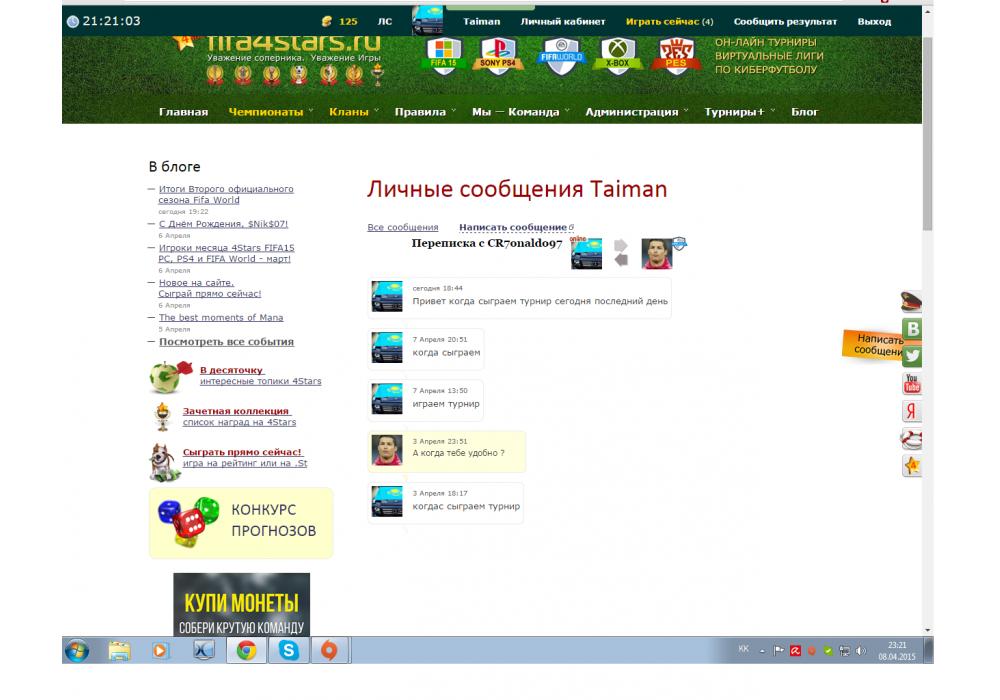This screenshot has height=700, width=1000.
Task: Click Сообщить результат
Action: 785,21
